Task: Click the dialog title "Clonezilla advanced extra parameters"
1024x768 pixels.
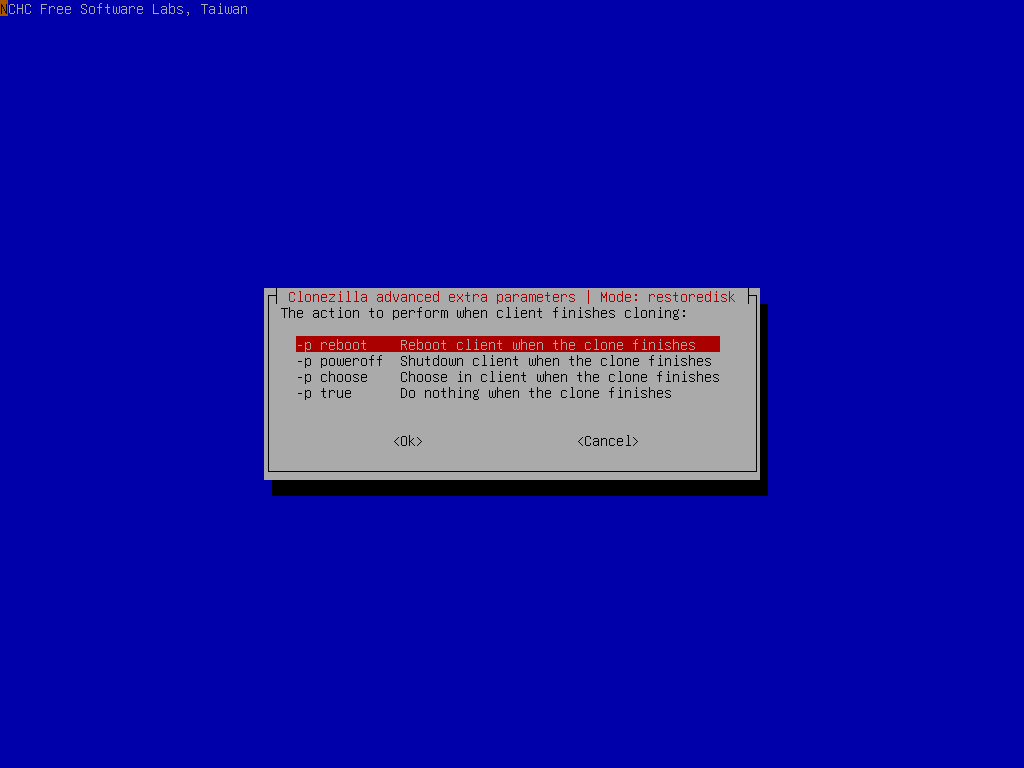Action: pos(430,296)
